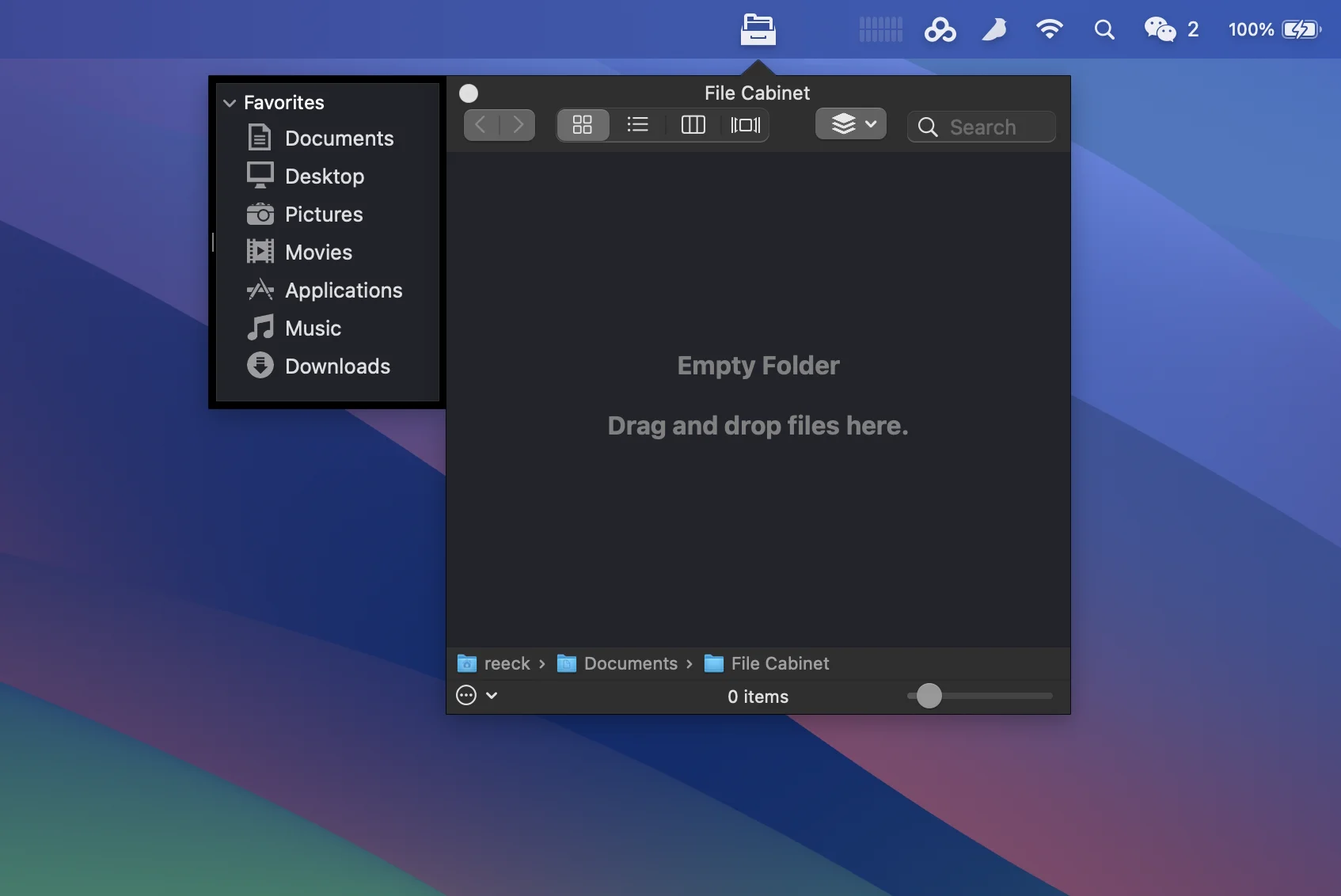Click File Cabinet in the path bar
The width and height of the screenshot is (1341, 896).
point(766,663)
